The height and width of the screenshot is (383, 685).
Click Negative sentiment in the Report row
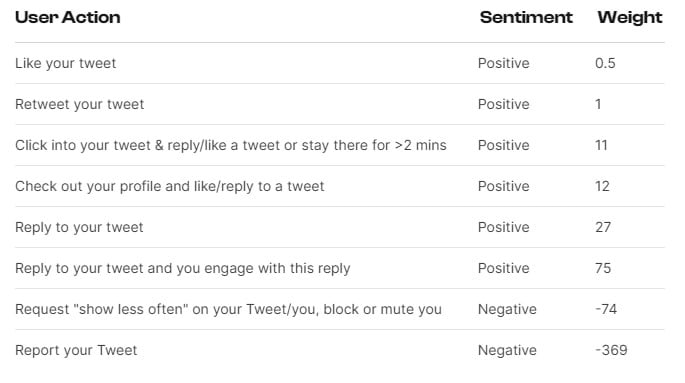point(507,350)
